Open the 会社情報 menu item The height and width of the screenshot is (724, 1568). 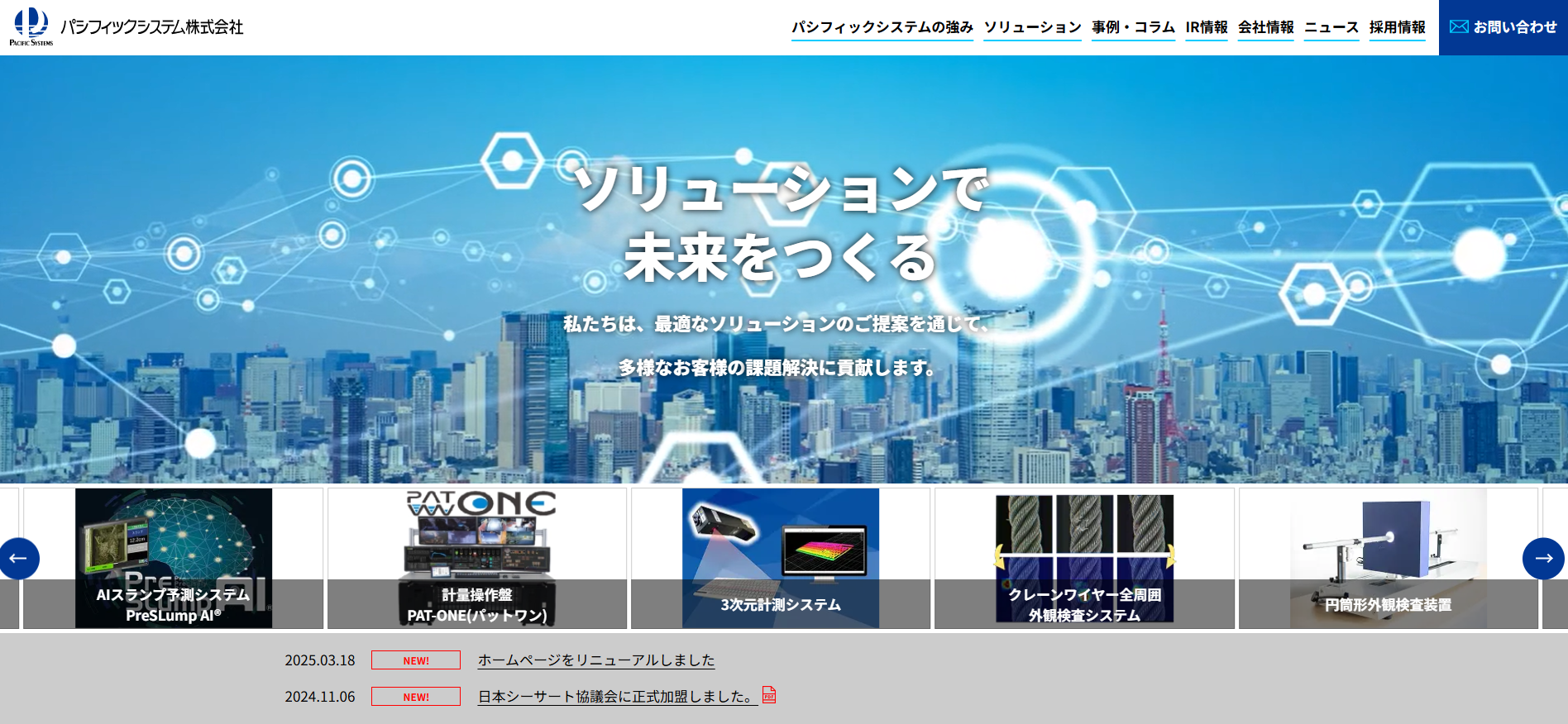(x=1266, y=27)
